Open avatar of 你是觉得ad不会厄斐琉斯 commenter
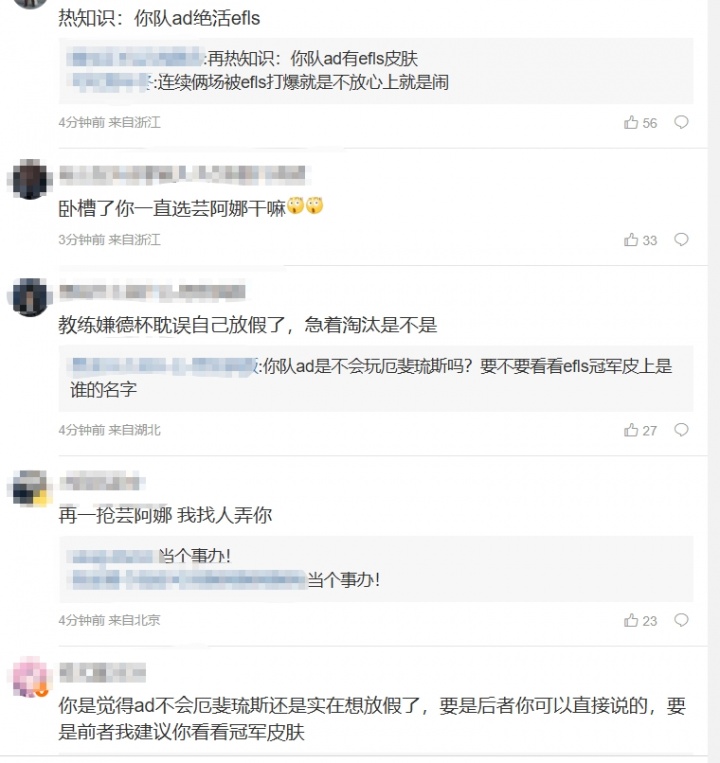Screen dimensions: 720x763 click(x=31, y=678)
